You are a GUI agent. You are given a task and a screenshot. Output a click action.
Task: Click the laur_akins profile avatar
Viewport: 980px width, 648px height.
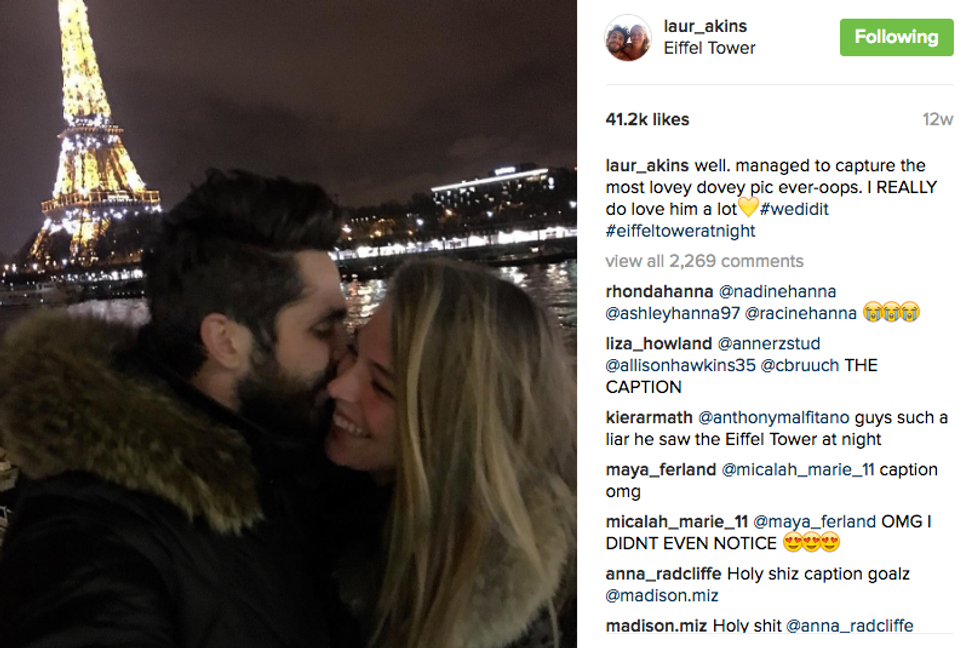coord(628,37)
